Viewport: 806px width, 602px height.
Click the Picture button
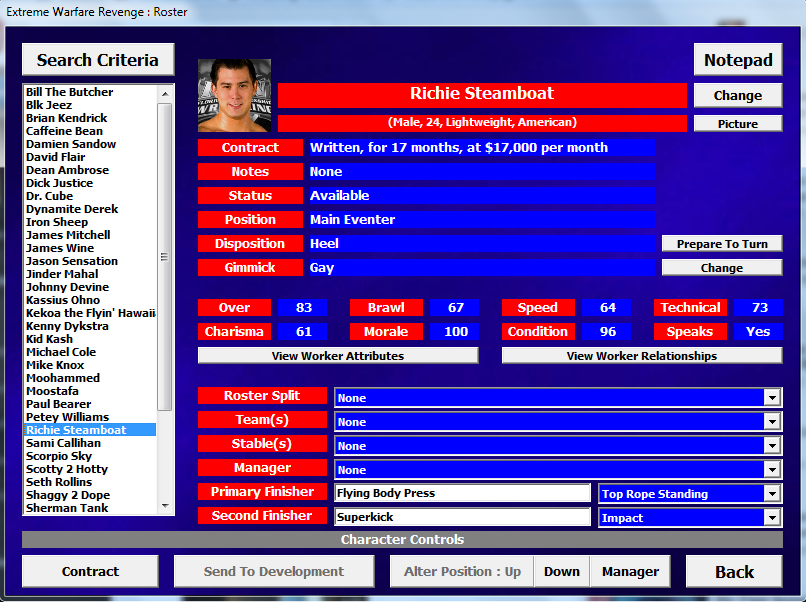click(738, 123)
